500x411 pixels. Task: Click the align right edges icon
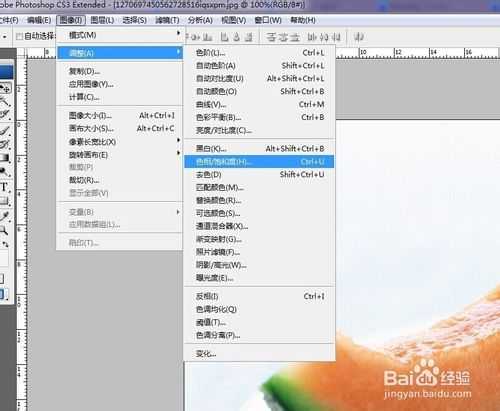click(248, 37)
